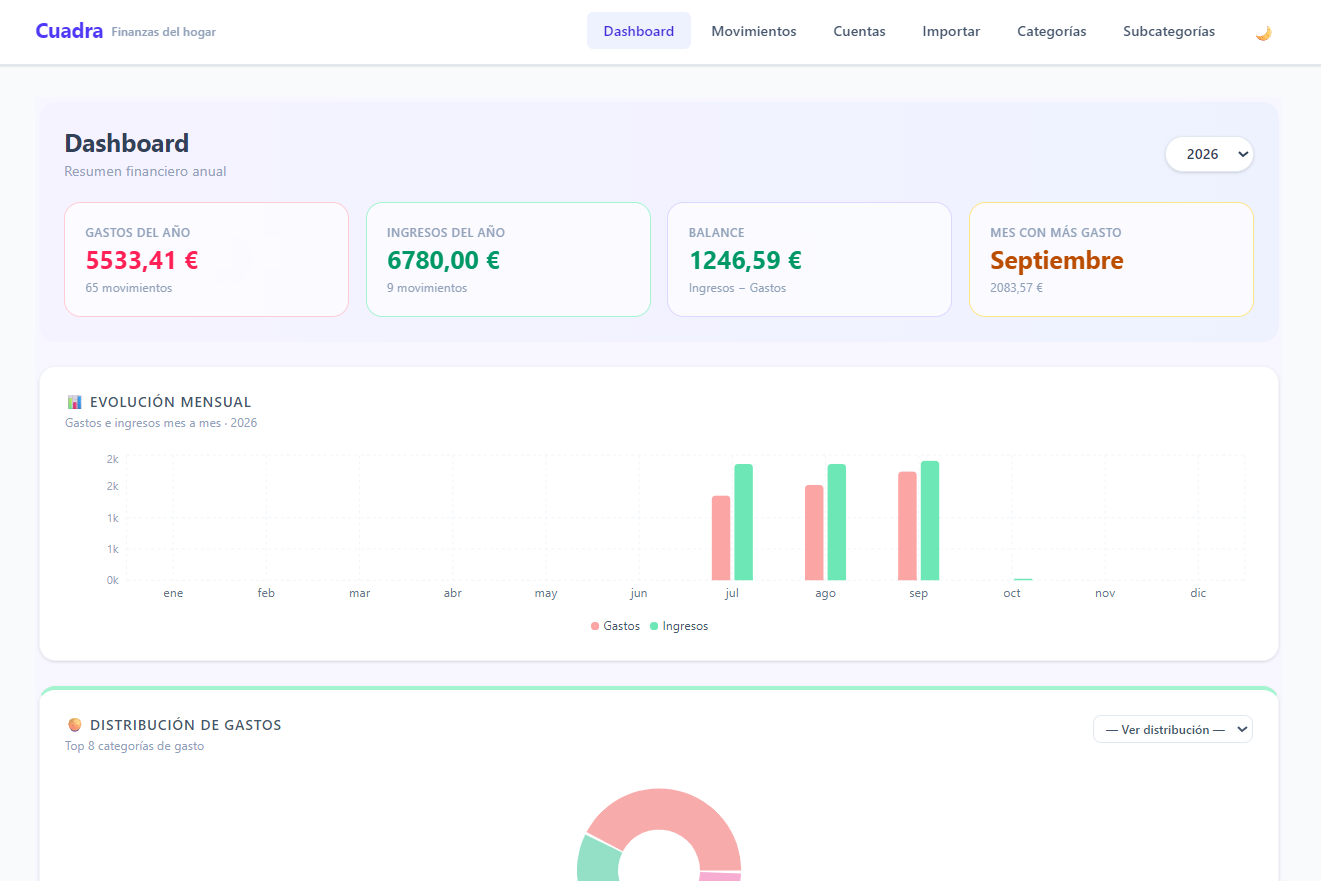The image size is (1321, 881).
Task: Navigate to Subcategorías
Action: click(x=1169, y=31)
